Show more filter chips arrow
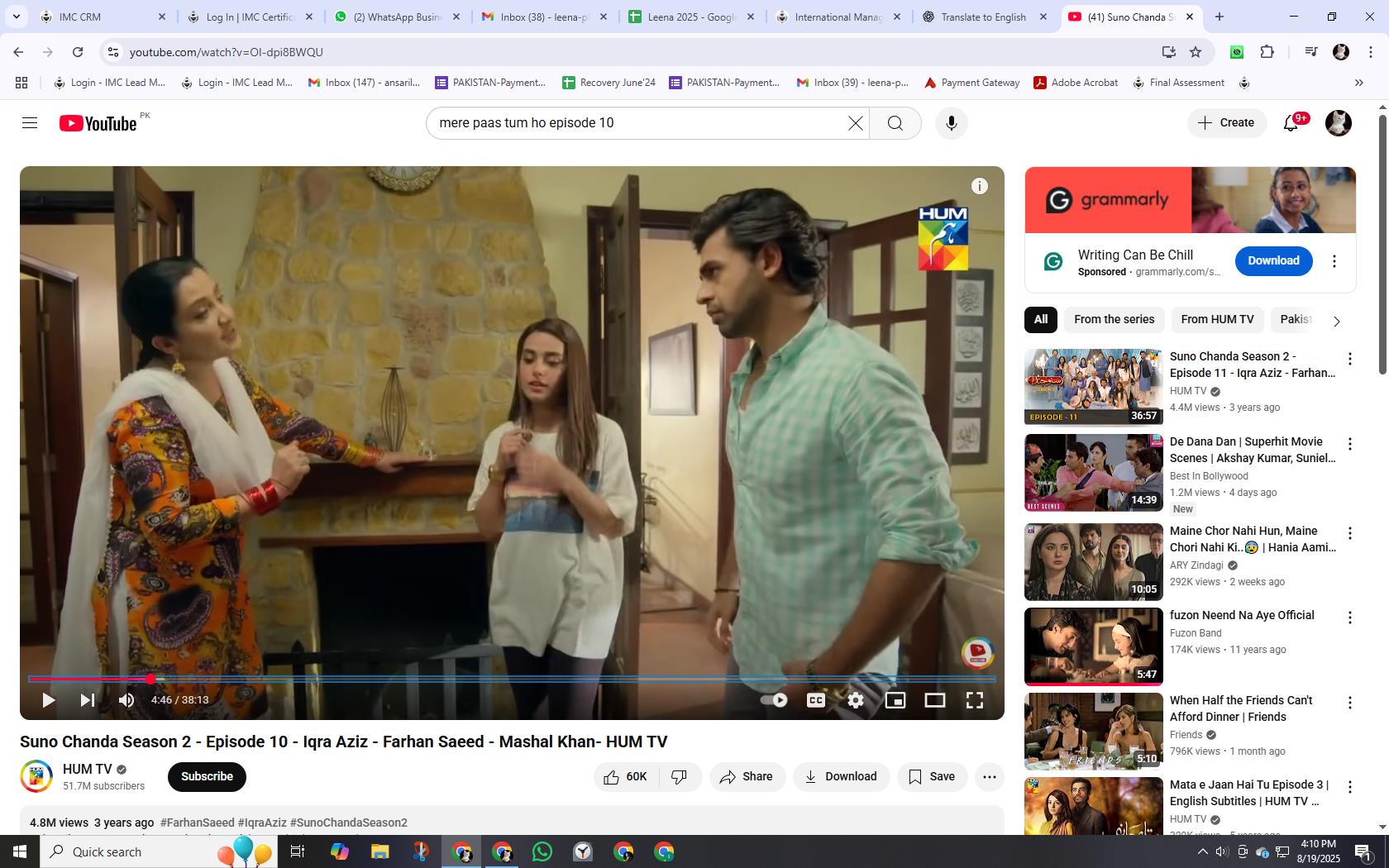The width and height of the screenshot is (1389, 868). click(1337, 321)
